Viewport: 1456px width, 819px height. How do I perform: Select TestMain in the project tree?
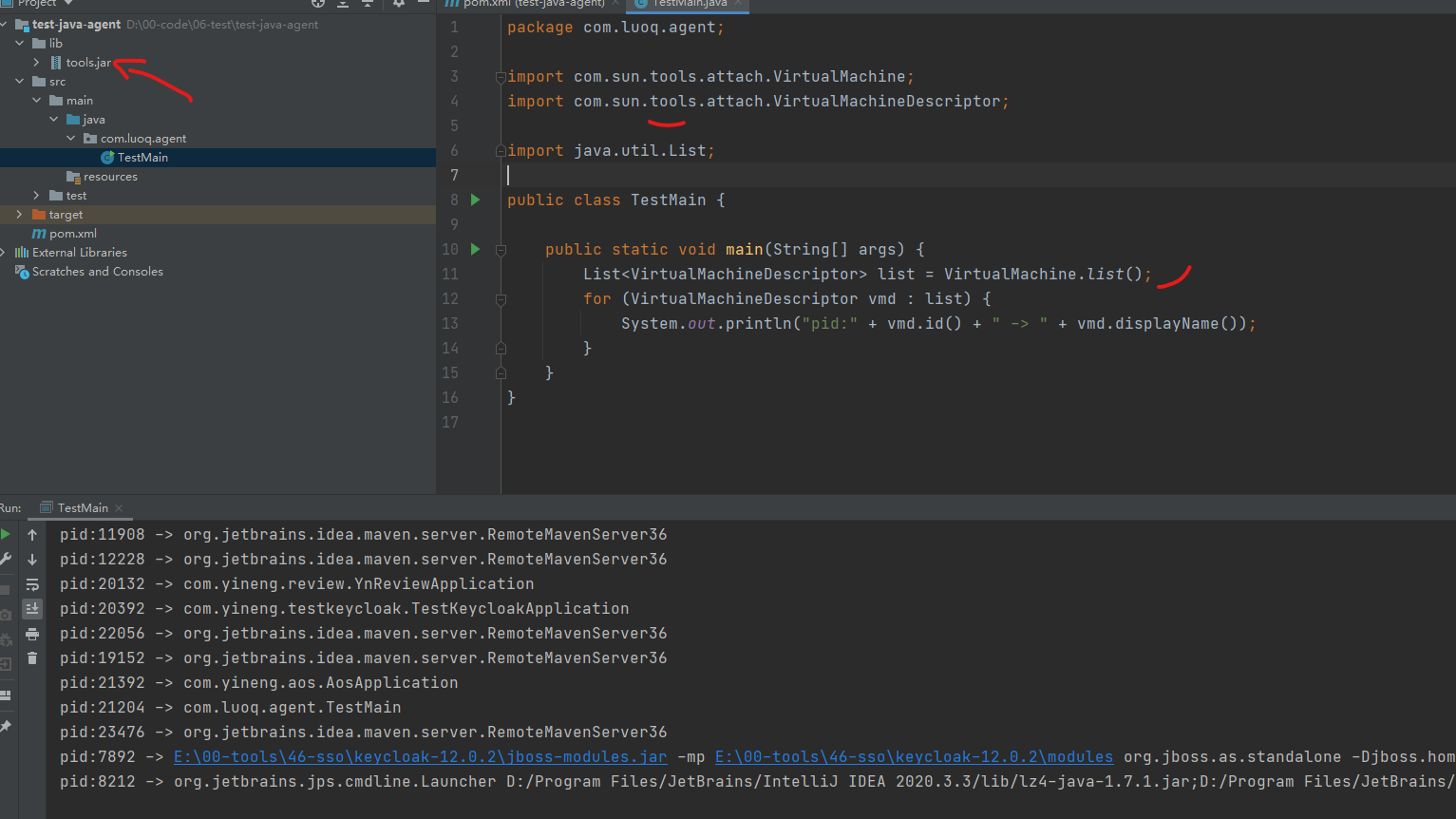click(142, 157)
